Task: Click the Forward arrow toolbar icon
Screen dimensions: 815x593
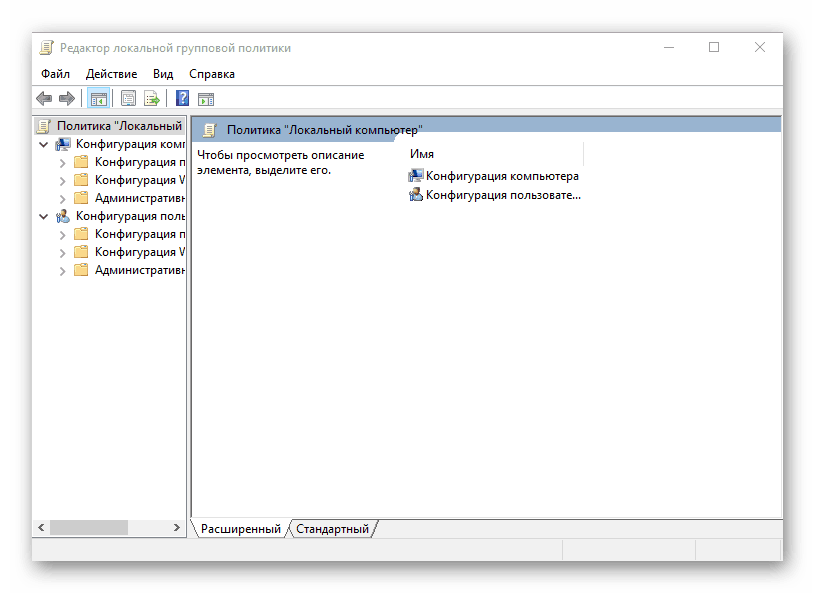Action: click(x=67, y=98)
